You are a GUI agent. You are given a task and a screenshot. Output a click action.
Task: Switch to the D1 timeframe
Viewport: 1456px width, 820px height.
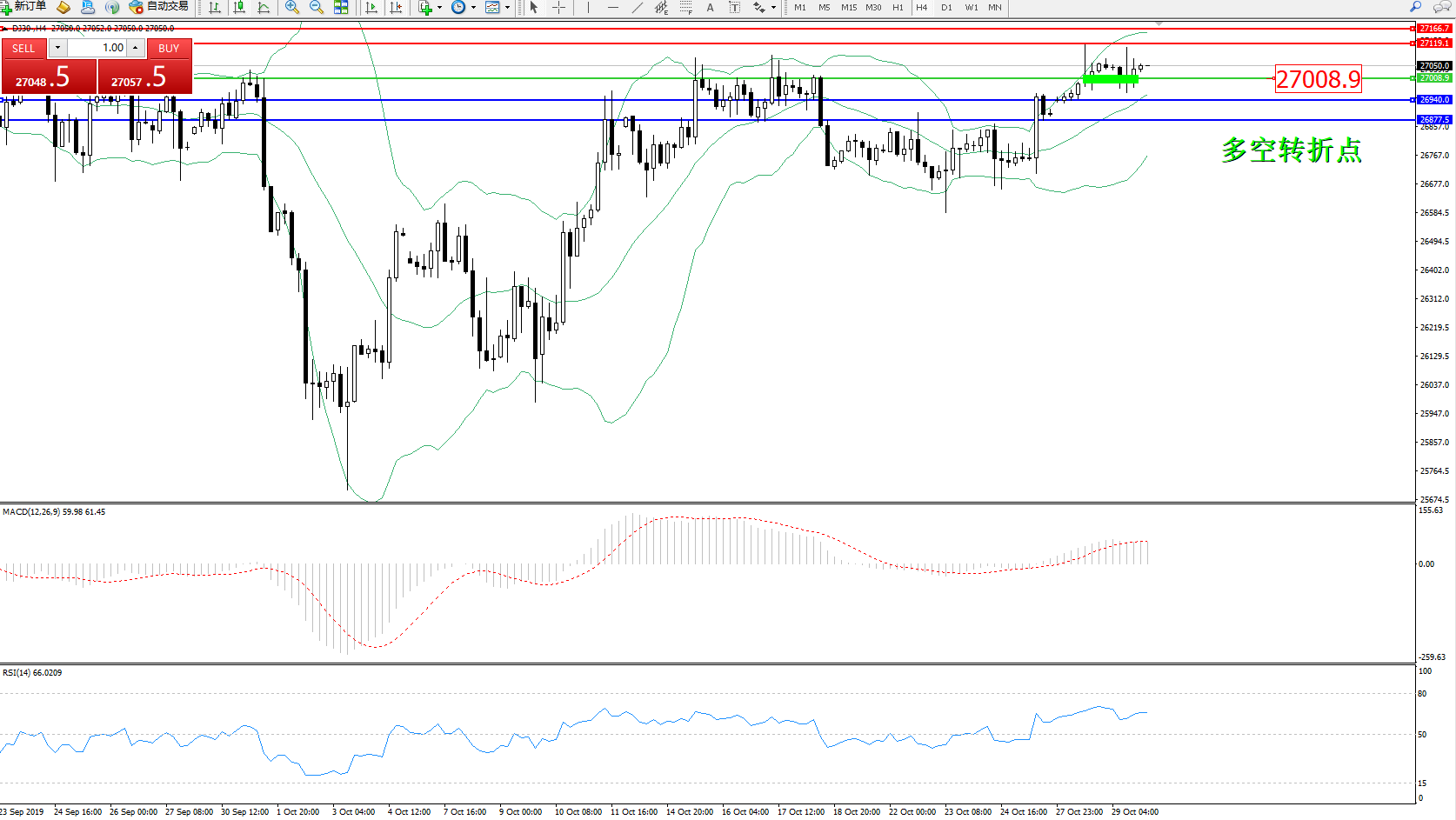946,7
